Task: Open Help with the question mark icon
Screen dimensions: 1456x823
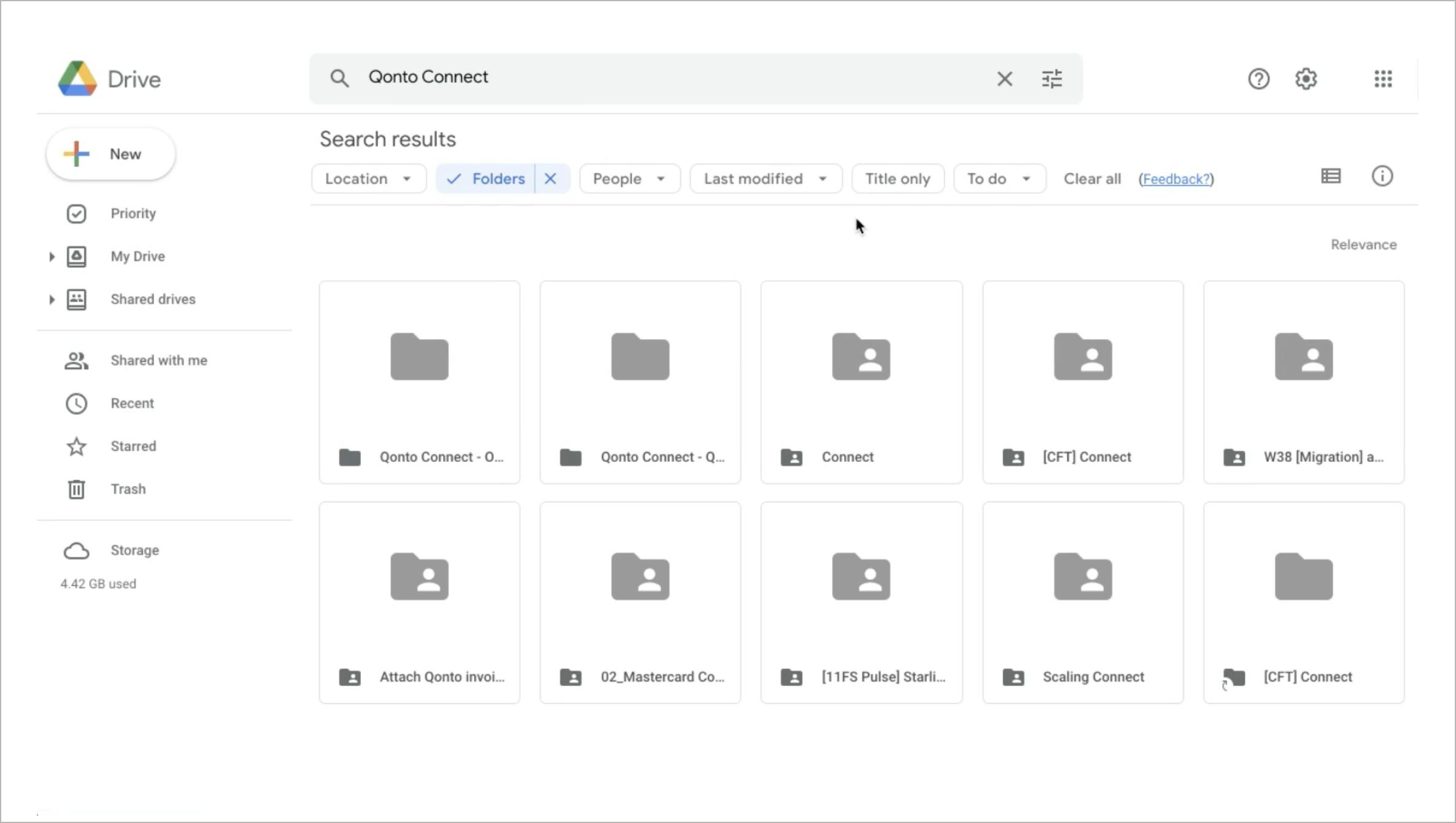Action: tap(1258, 78)
